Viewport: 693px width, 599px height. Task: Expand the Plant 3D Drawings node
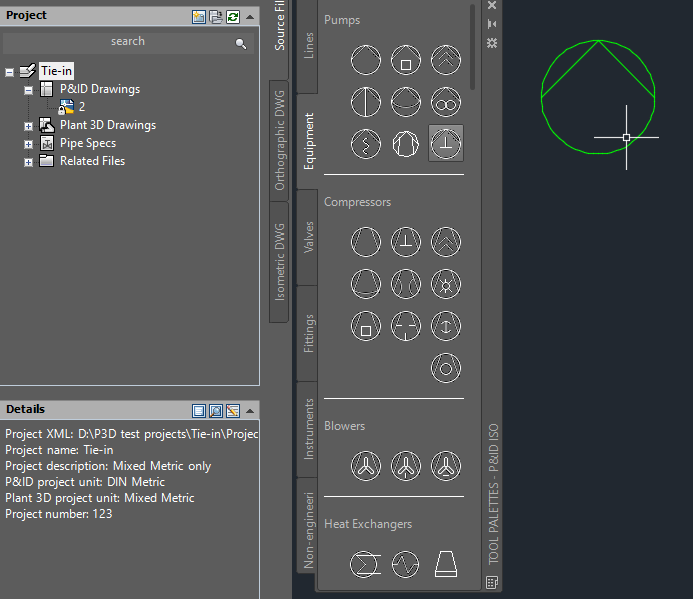[x=28, y=126]
